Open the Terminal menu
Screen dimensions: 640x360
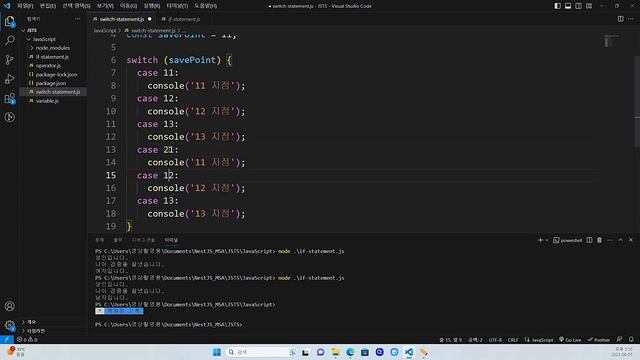click(x=177, y=6)
